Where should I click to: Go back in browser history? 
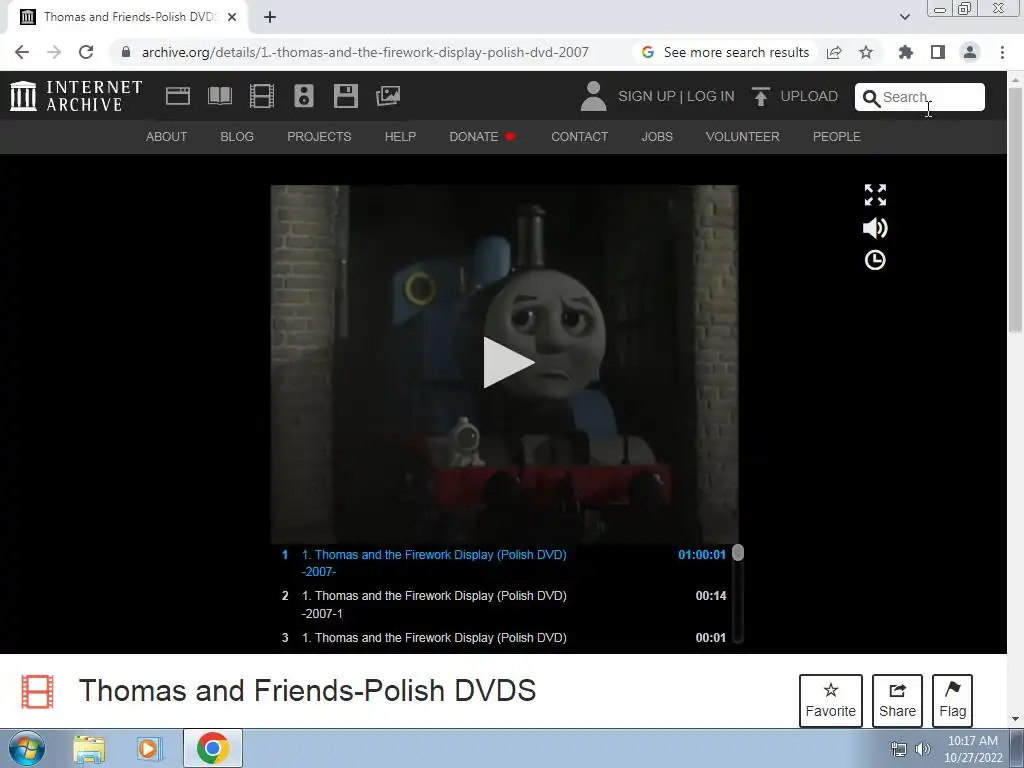pyautogui.click(x=22, y=52)
